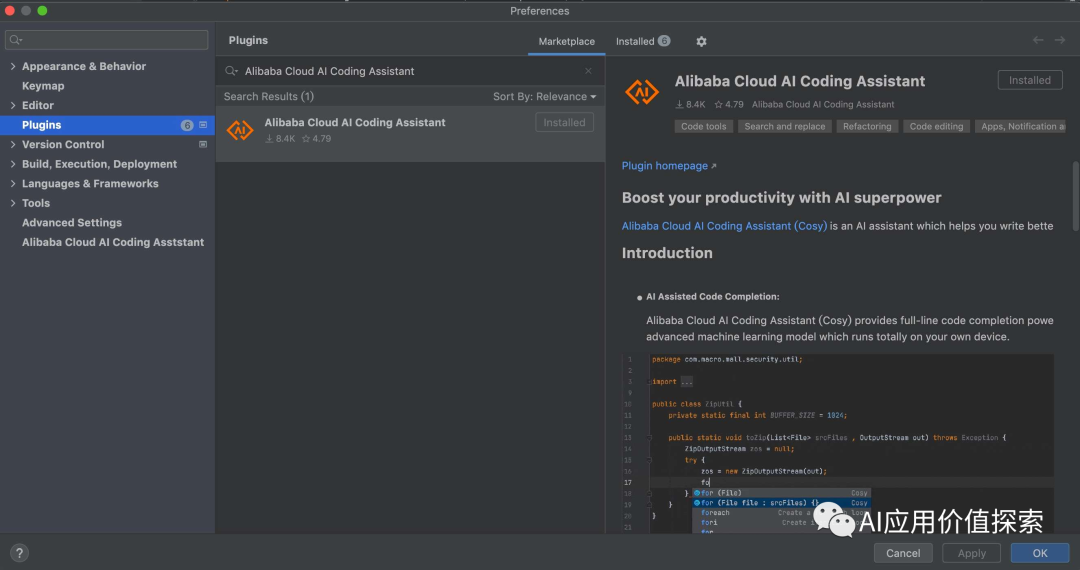Open the Sort By: Relevance dropdown

click(545, 96)
